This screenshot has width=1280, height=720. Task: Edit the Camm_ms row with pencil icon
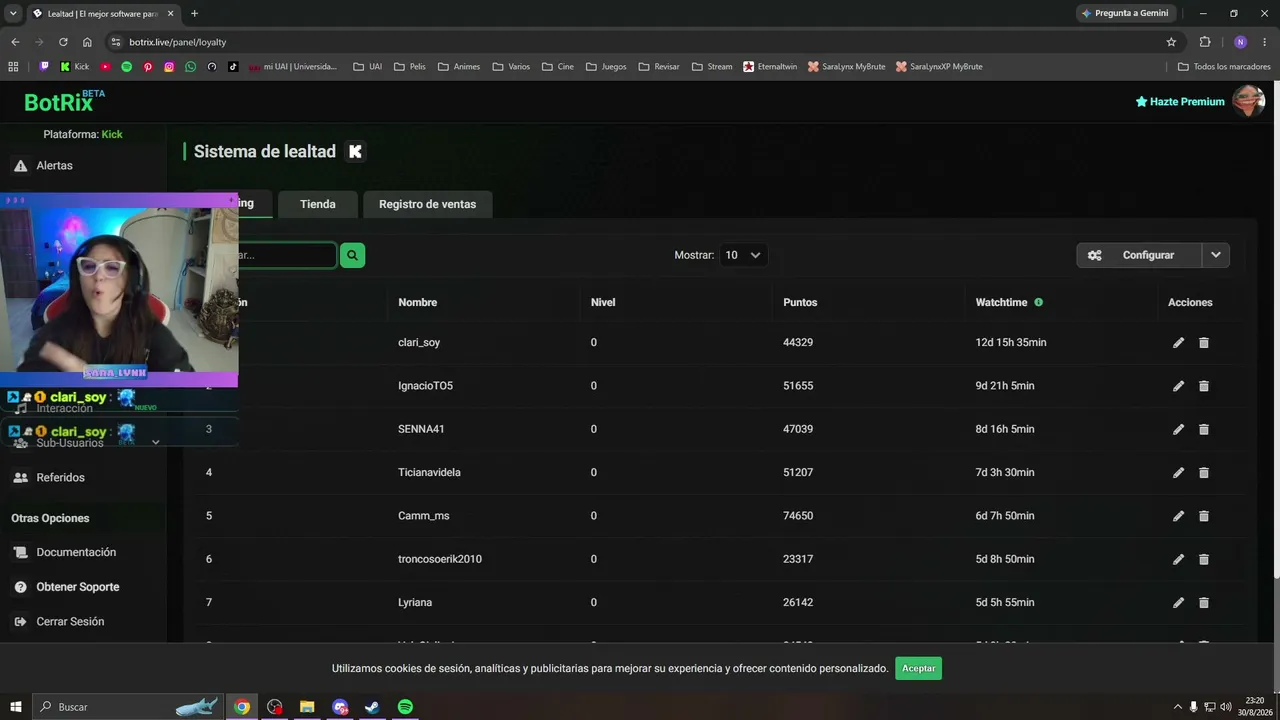[1178, 516]
